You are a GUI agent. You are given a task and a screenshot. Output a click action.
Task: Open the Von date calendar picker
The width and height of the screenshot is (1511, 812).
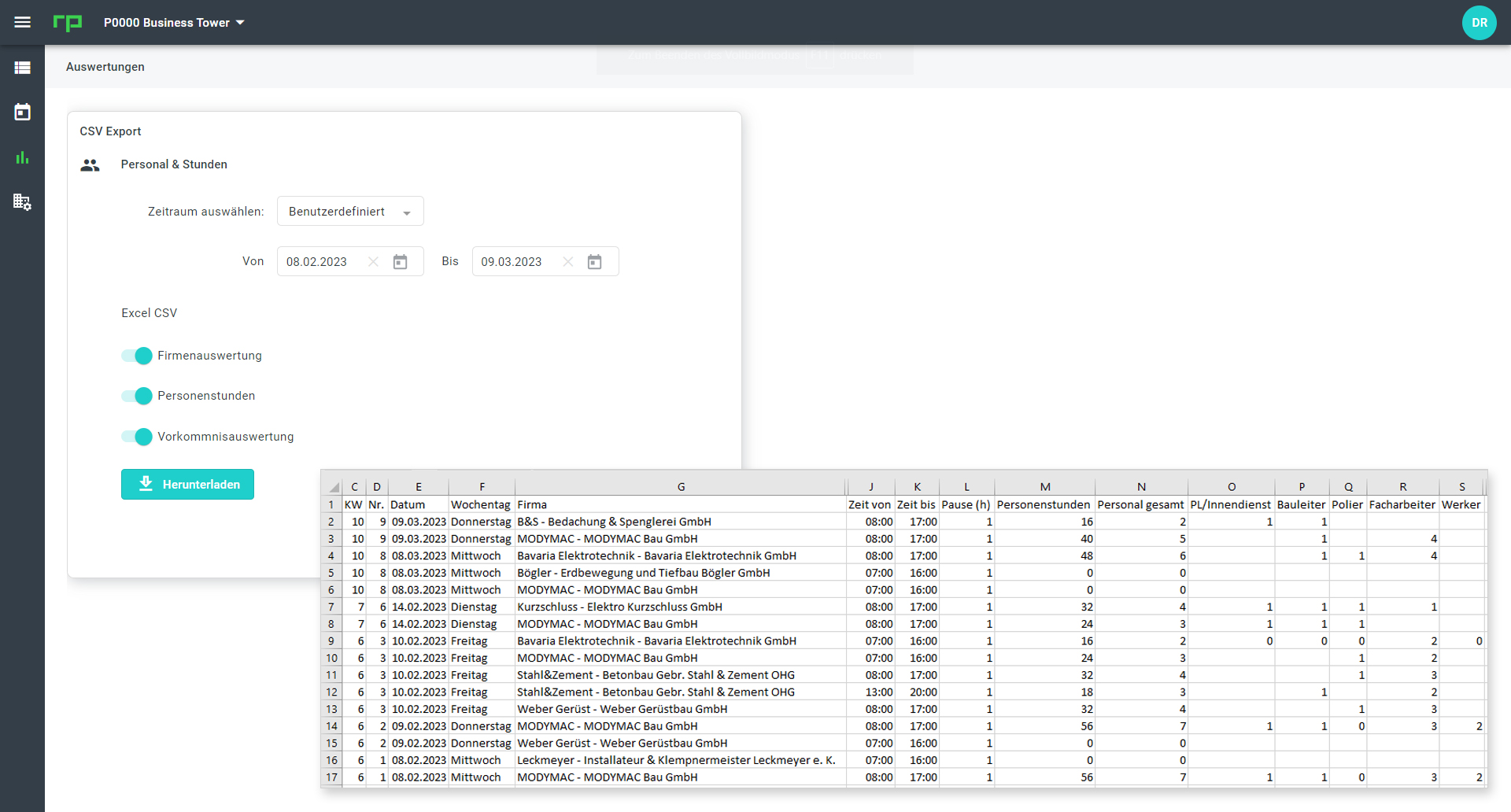click(x=400, y=262)
